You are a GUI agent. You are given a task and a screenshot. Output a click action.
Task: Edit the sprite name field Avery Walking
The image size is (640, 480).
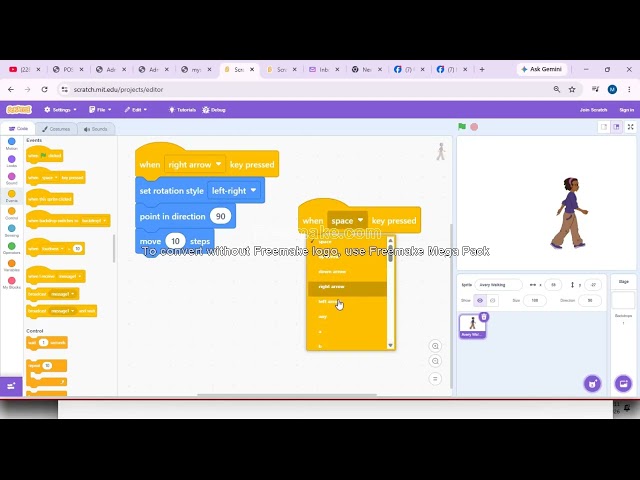coord(498,285)
